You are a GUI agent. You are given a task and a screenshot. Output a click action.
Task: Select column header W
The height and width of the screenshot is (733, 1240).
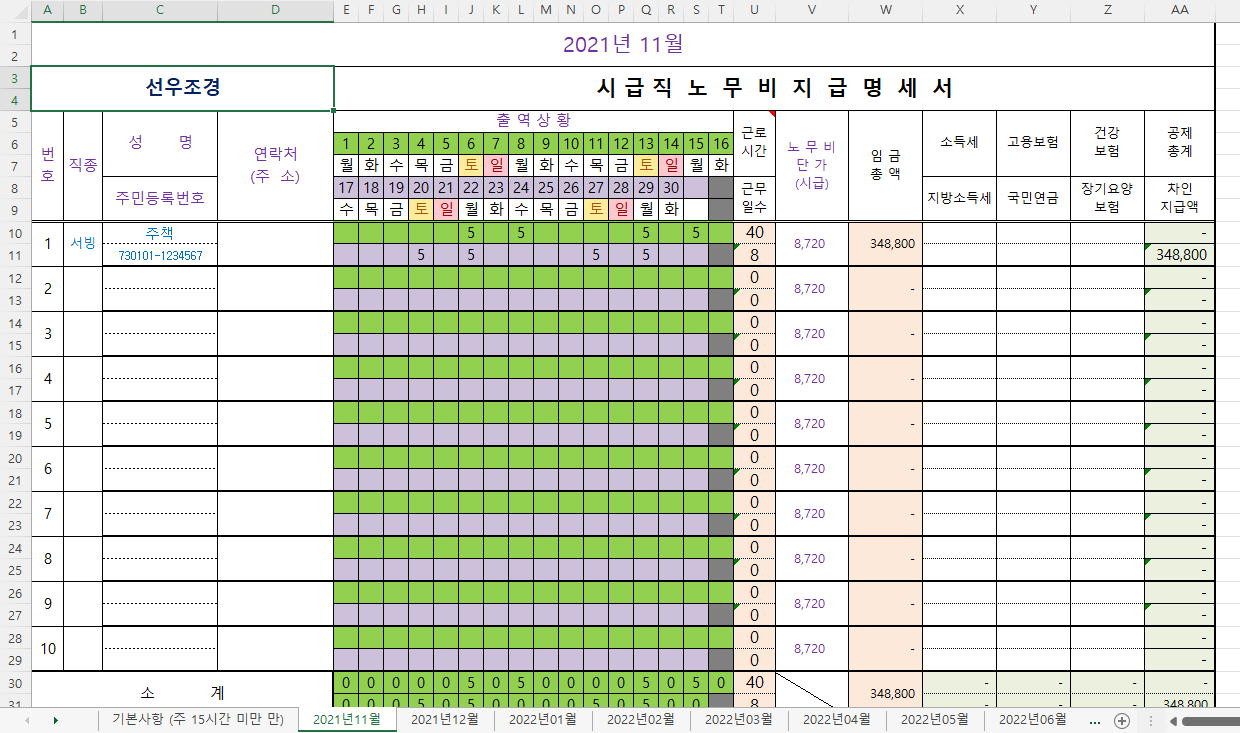[886, 10]
